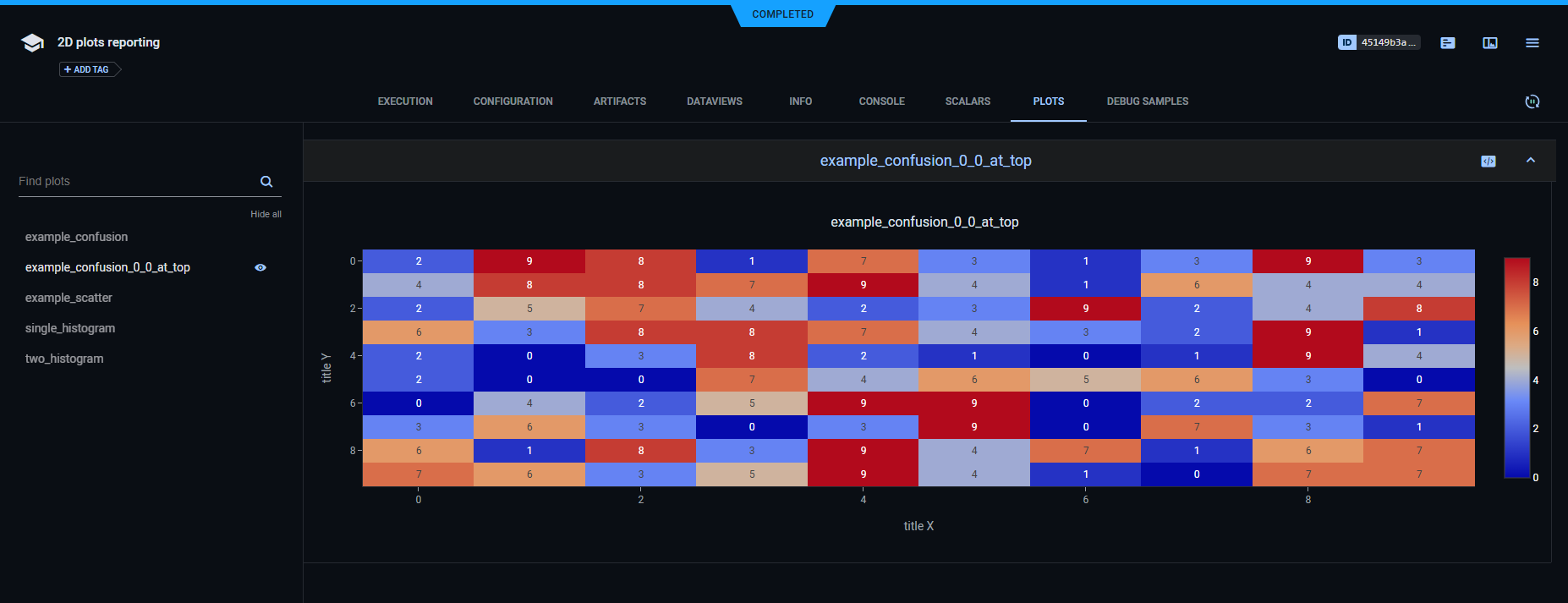Open the CONFIGURATION tab
The height and width of the screenshot is (603, 1568).
point(513,101)
